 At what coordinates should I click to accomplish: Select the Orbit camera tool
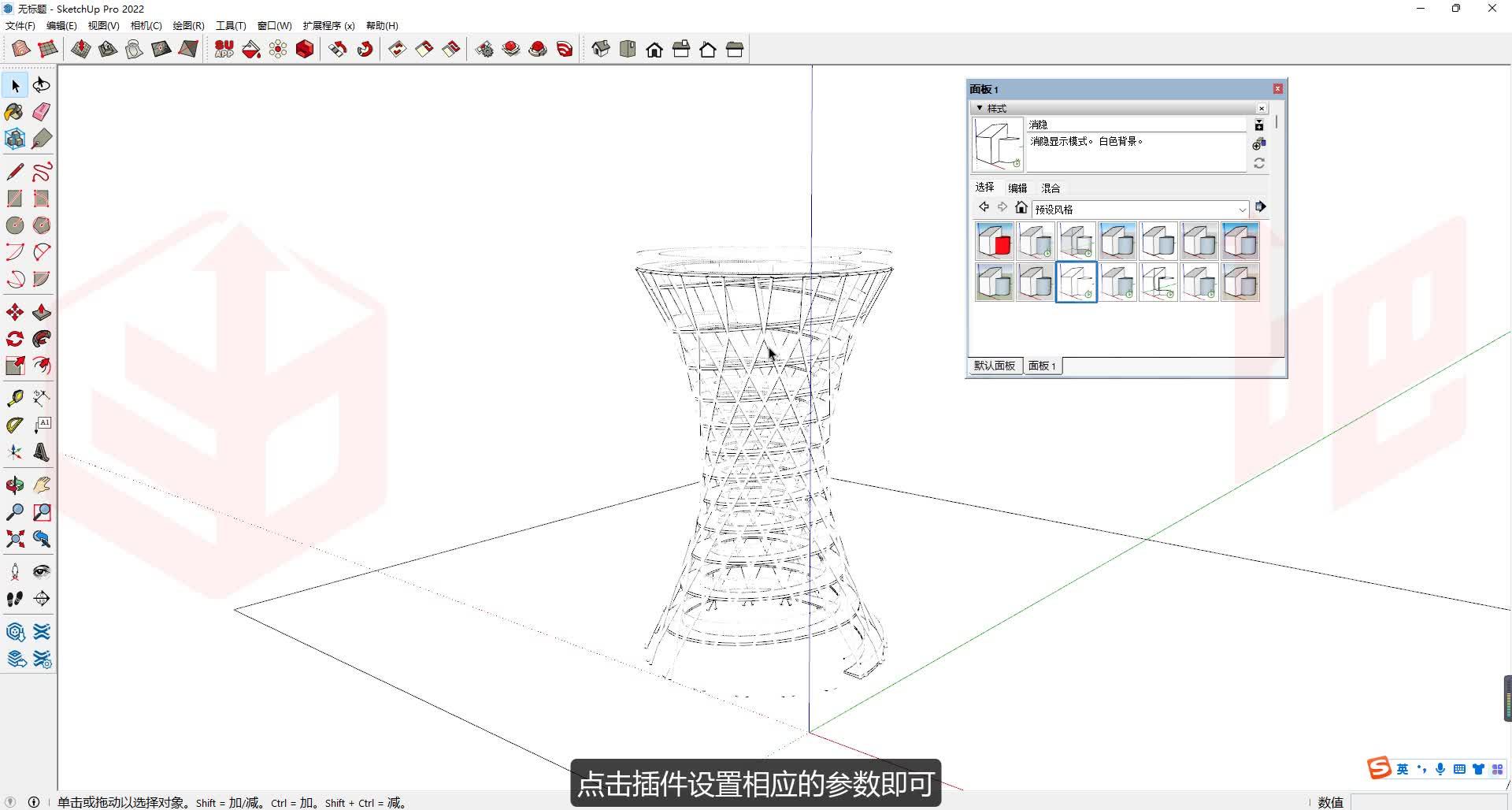15,485
